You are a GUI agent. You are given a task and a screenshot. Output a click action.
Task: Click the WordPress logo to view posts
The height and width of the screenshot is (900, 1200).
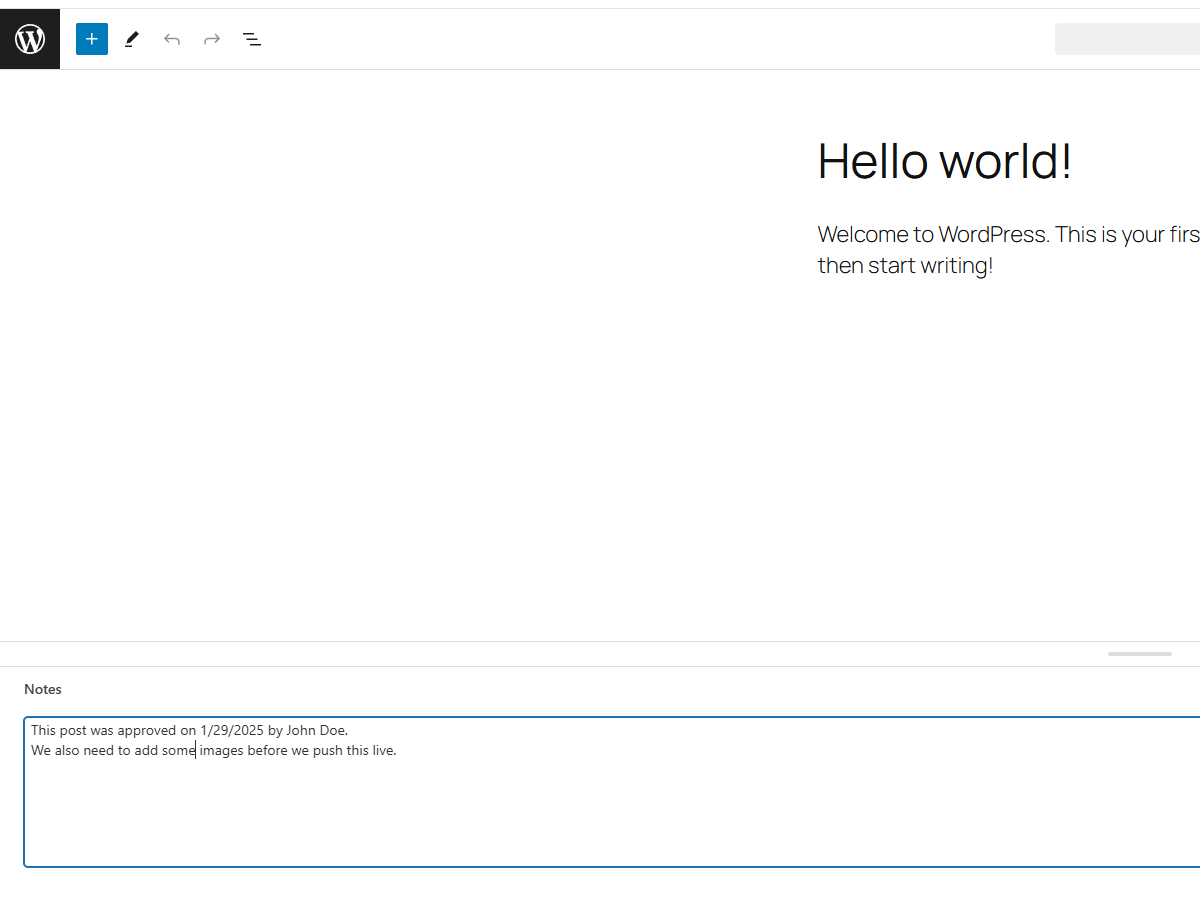tap(30, 39)
